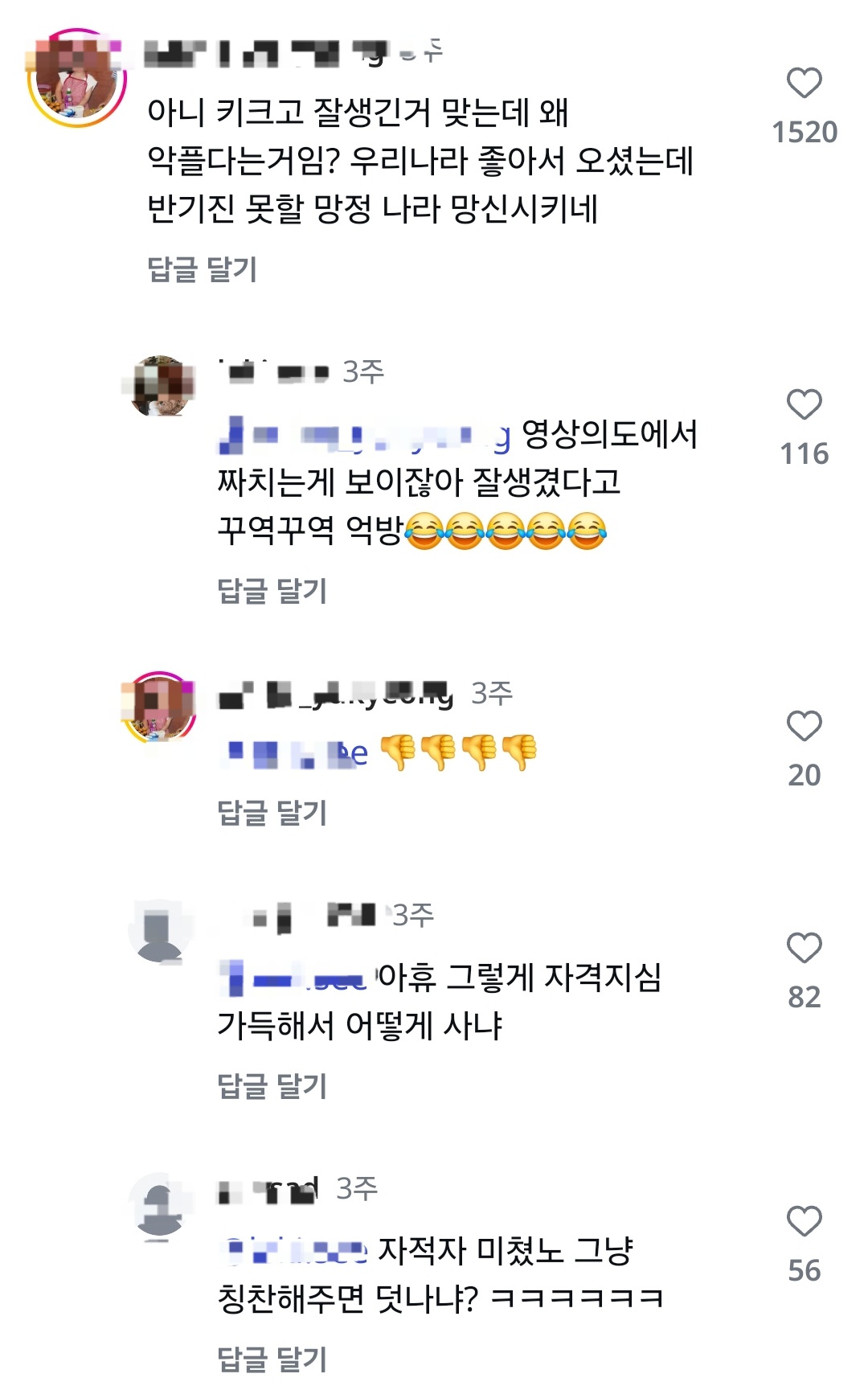Click 답글 달기 under the 자적자 미쳤노 comment
This screenshot has height=1386, width=868.
point(272,1359)
